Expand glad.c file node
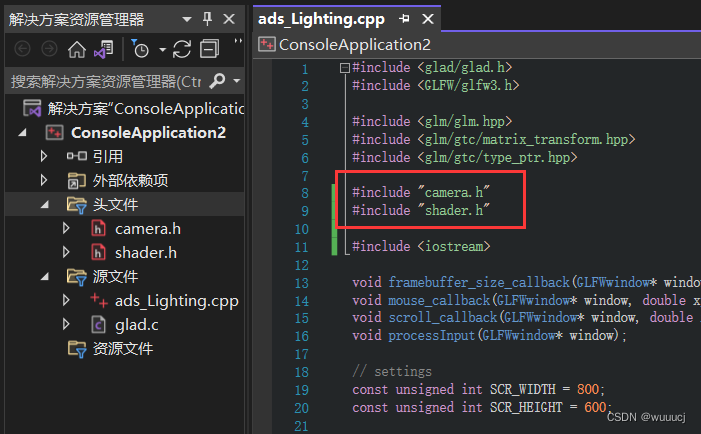Viewport: 701px width, 434px height. coord(66,324)
